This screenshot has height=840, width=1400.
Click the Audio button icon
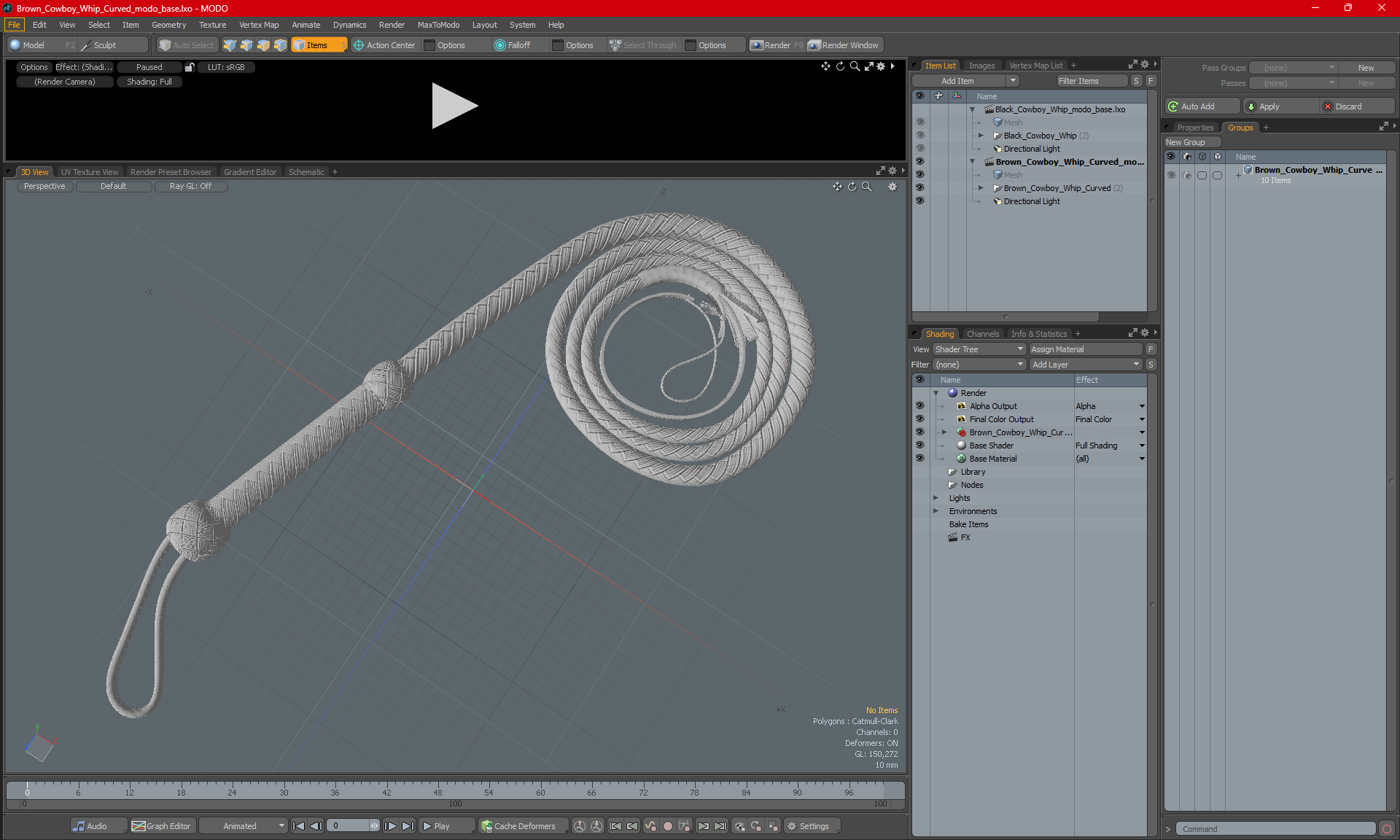pos(79,826)
